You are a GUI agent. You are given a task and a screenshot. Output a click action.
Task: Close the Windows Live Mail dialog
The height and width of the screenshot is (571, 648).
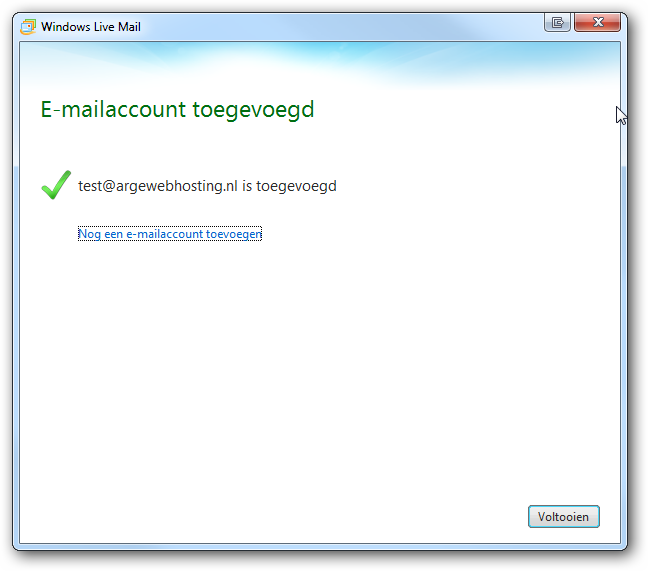[598, 22]
